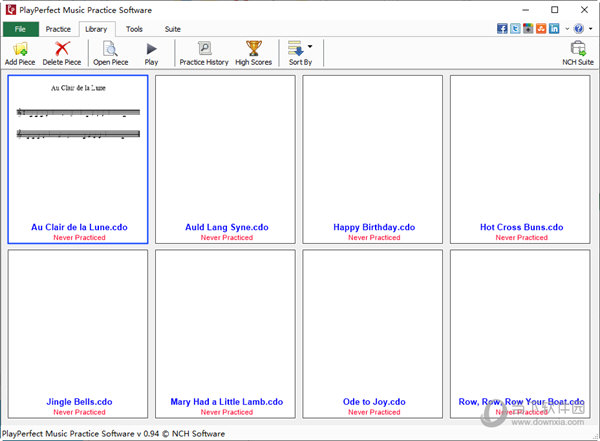
Task: Click the PlayPerfect app icon in title bar
Action: tap(11, 10)
